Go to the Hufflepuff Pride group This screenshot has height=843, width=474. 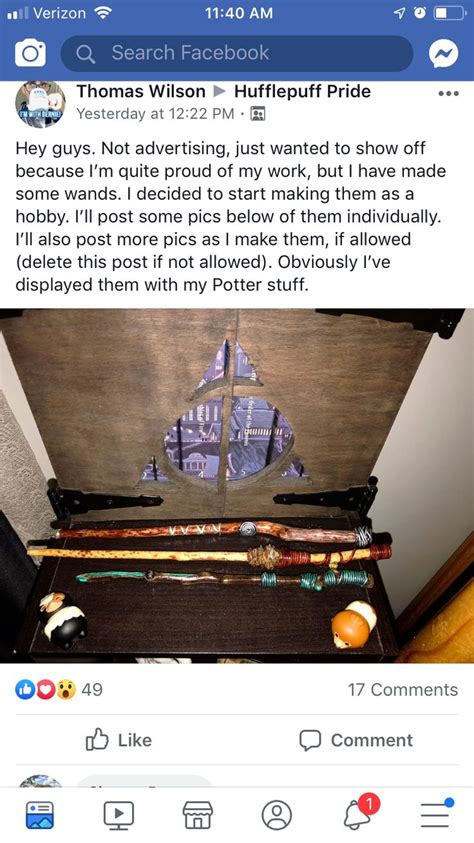302,91
